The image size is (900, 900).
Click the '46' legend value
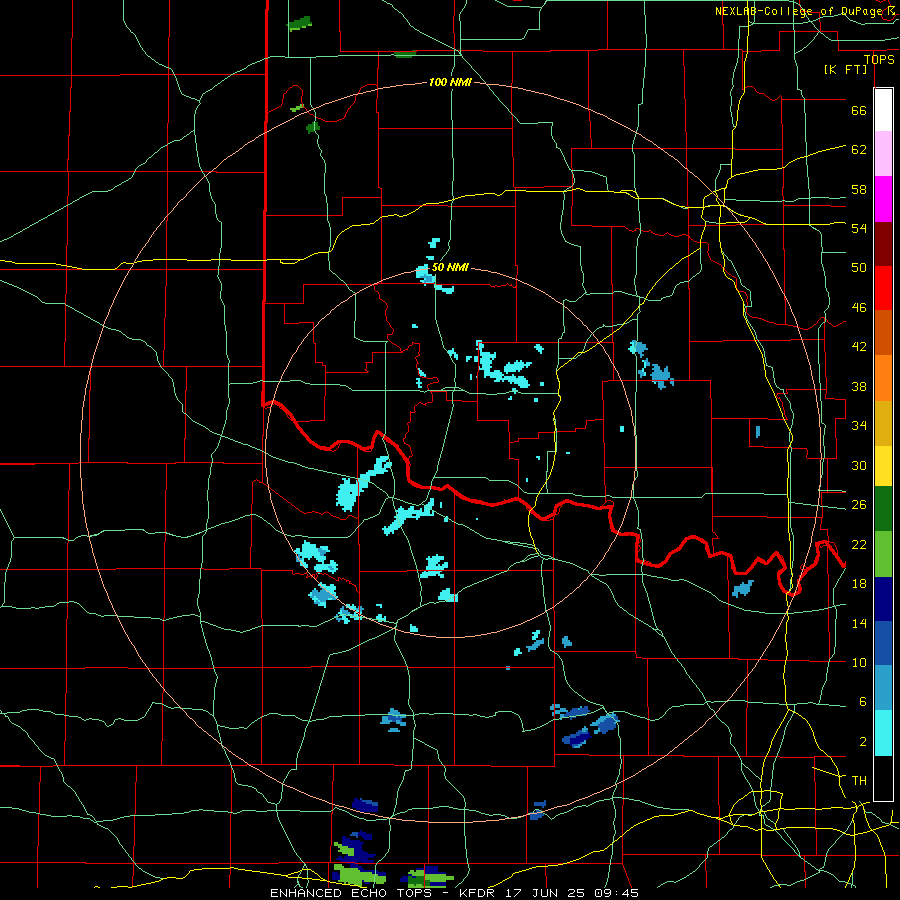click(x=859, y=308)
